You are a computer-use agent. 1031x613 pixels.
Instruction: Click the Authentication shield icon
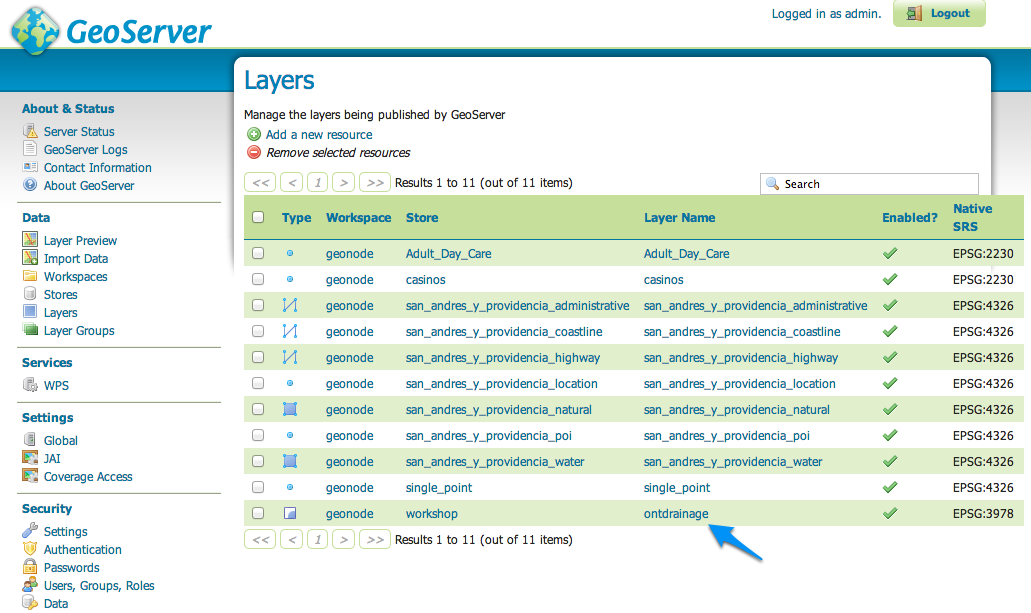(x=30, y=549)
